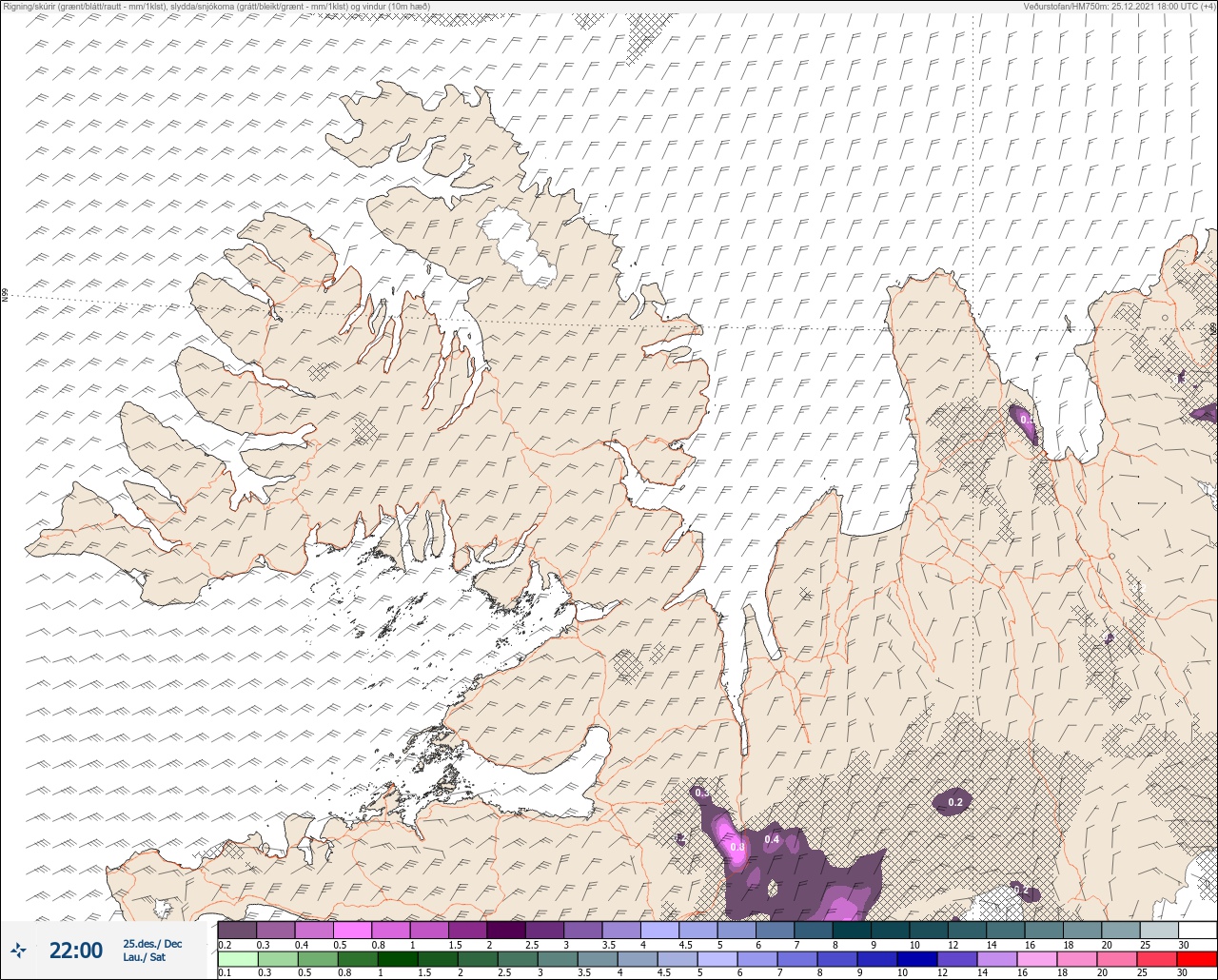Select the red swatch ending the lower legend row
1218x980 pixels.
1197,958
